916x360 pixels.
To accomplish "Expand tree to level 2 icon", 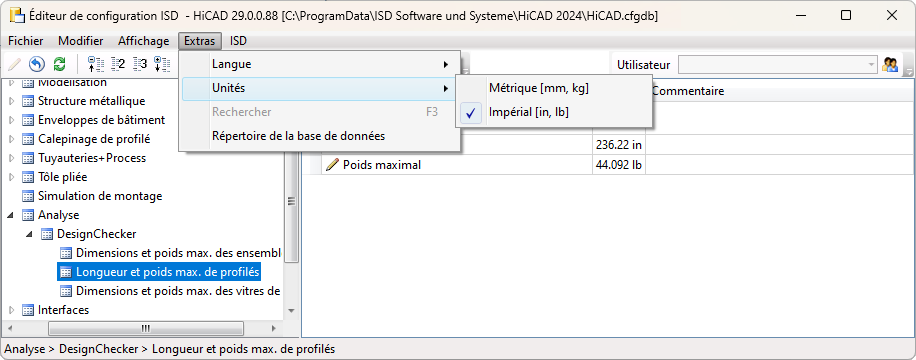I will coord(118,64).
